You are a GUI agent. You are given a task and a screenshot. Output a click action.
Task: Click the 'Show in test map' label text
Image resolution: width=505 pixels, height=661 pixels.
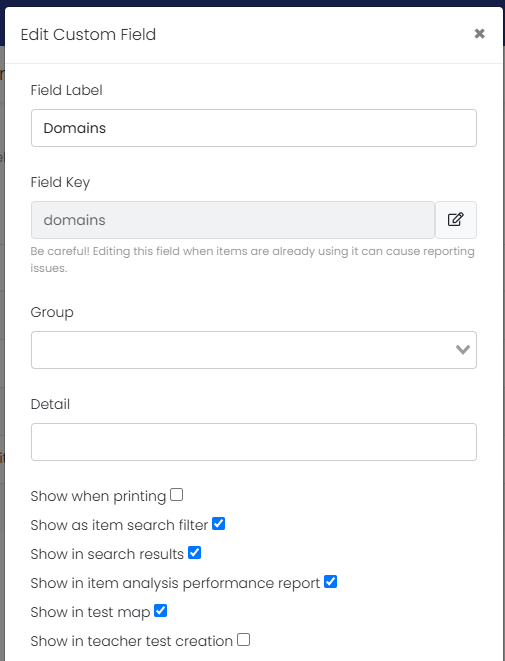(x=90, y=612)
